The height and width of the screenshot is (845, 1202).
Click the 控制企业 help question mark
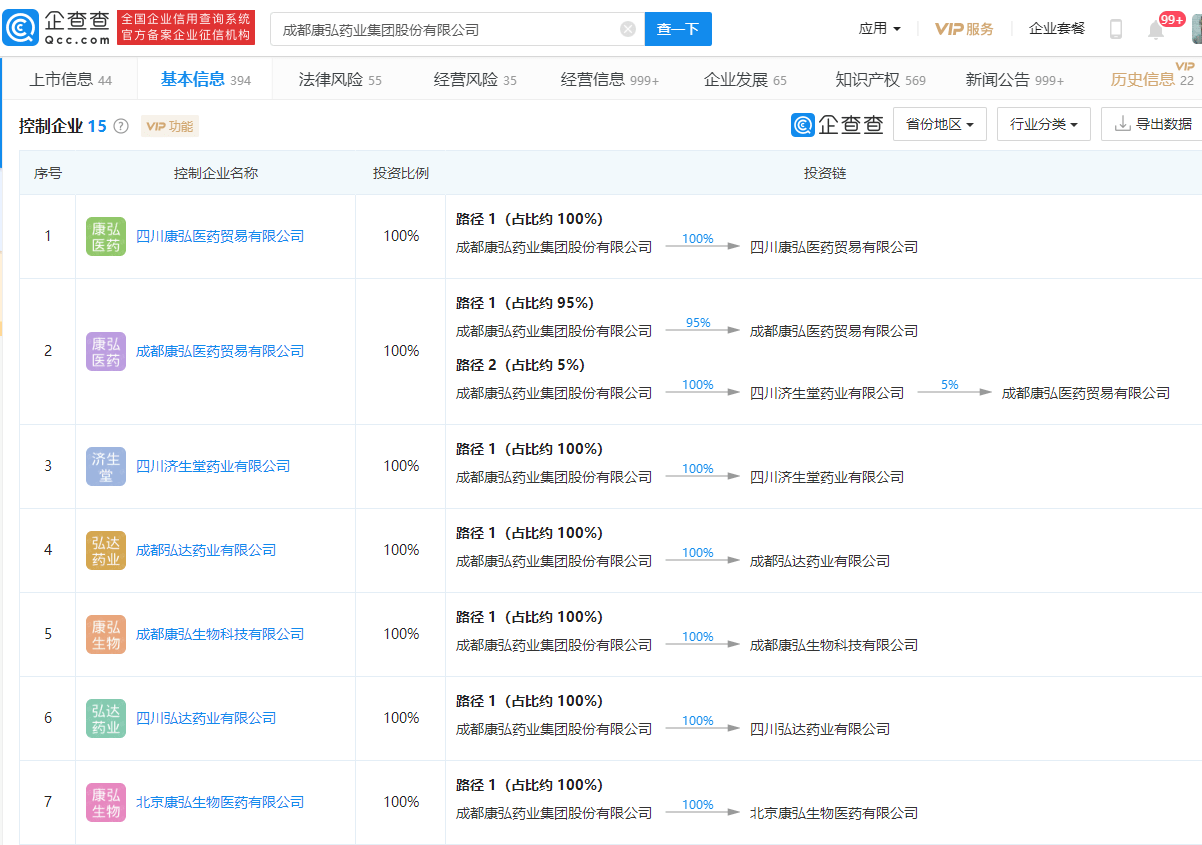point(119,125)
